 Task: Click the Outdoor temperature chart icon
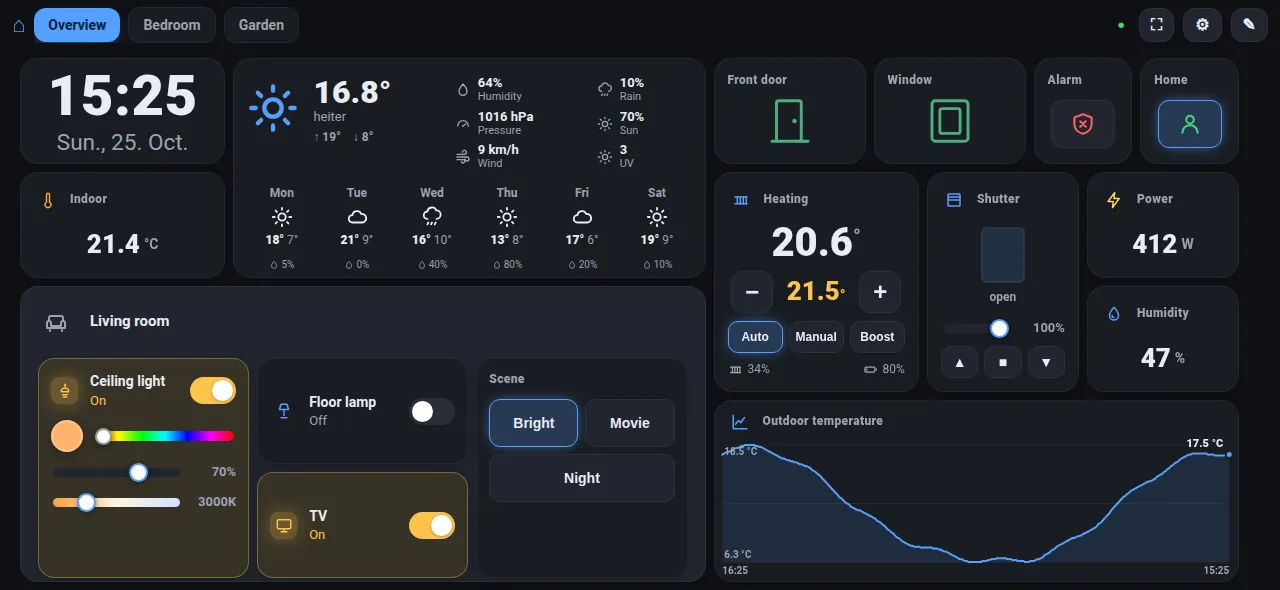740,422
